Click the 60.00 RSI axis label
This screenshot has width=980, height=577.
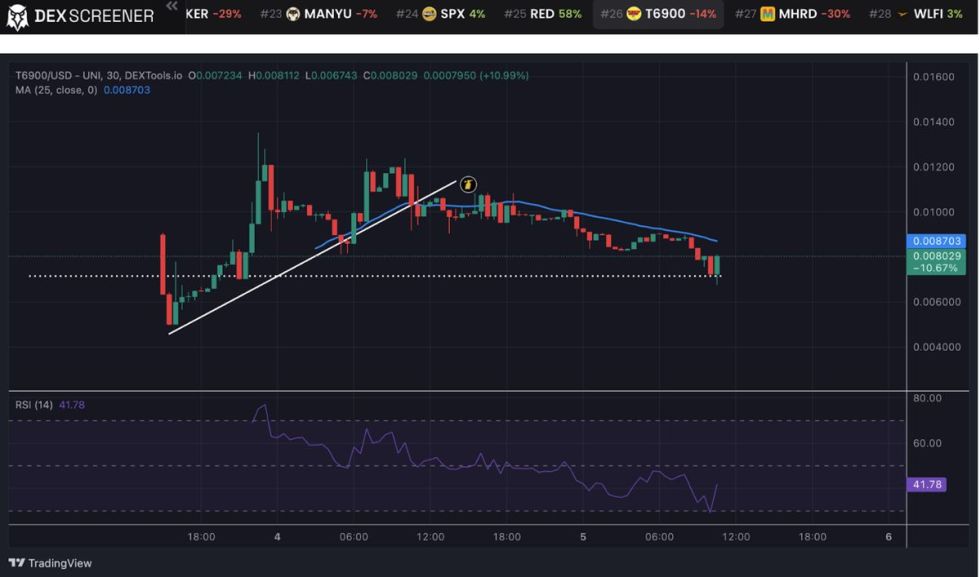tap(927, 443)
